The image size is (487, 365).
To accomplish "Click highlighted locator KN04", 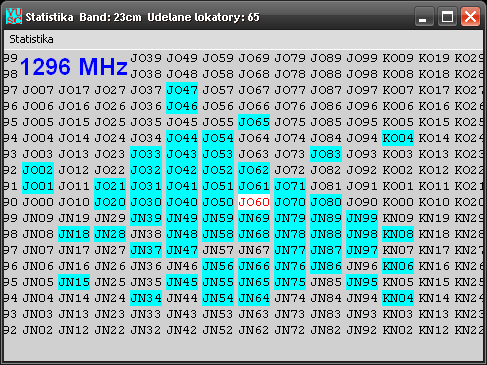I will pyautogui.click(x=398, y=298).
